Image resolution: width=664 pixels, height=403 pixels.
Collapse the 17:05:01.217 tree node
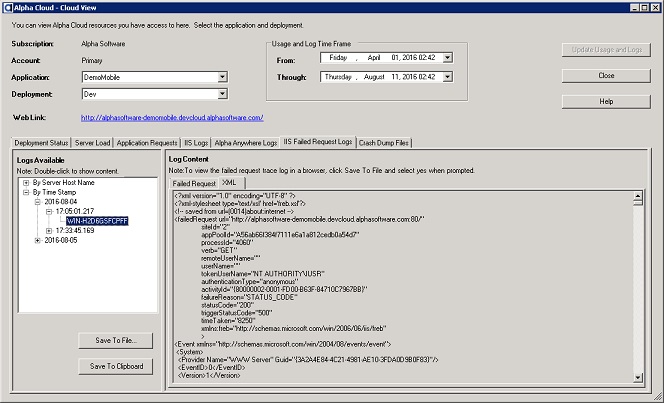(x=49, y=211)
